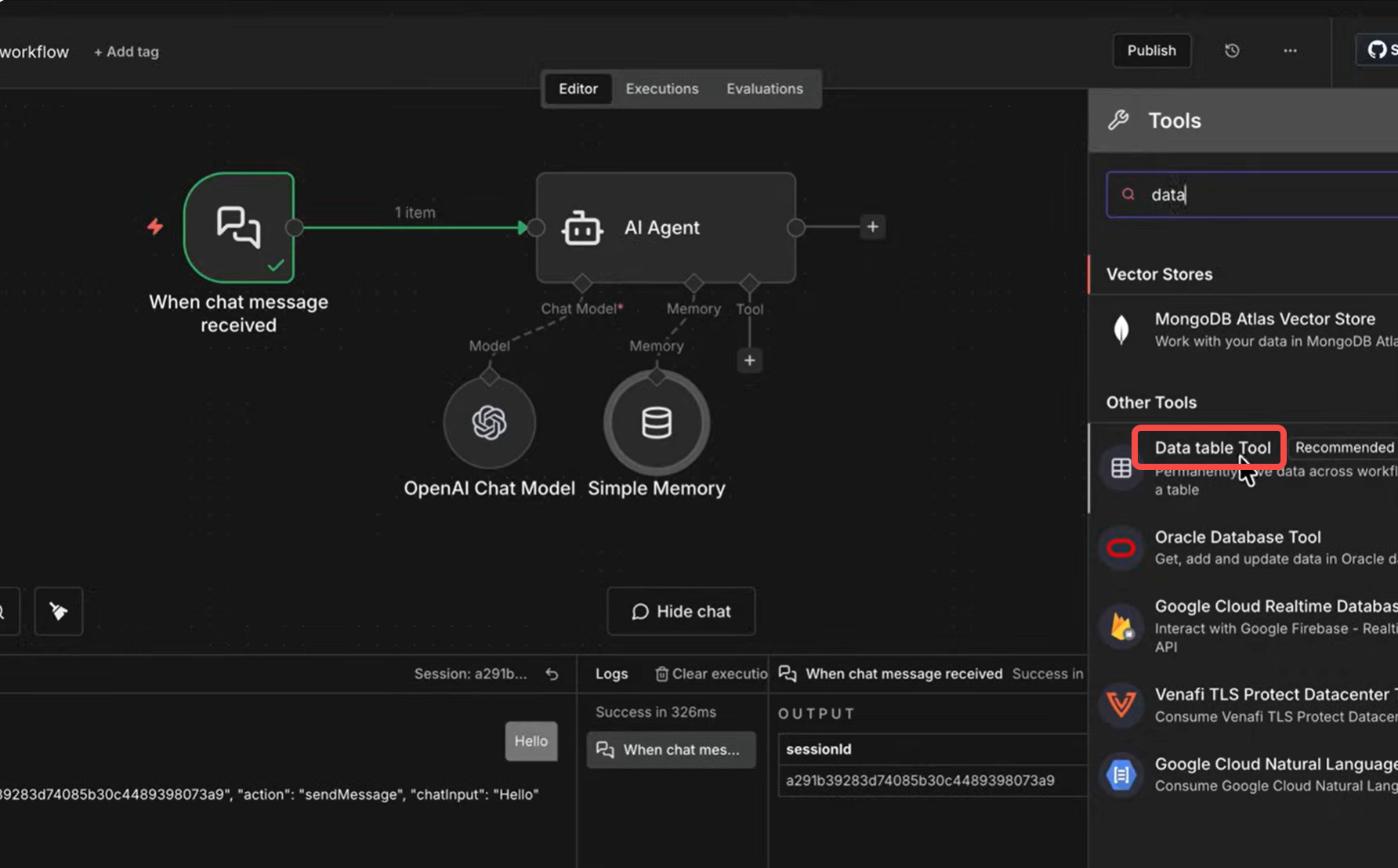Click the Chat Model connector diamond
Image resolution: width=1398 pixels, height=868 pixels.
[581, 283]
